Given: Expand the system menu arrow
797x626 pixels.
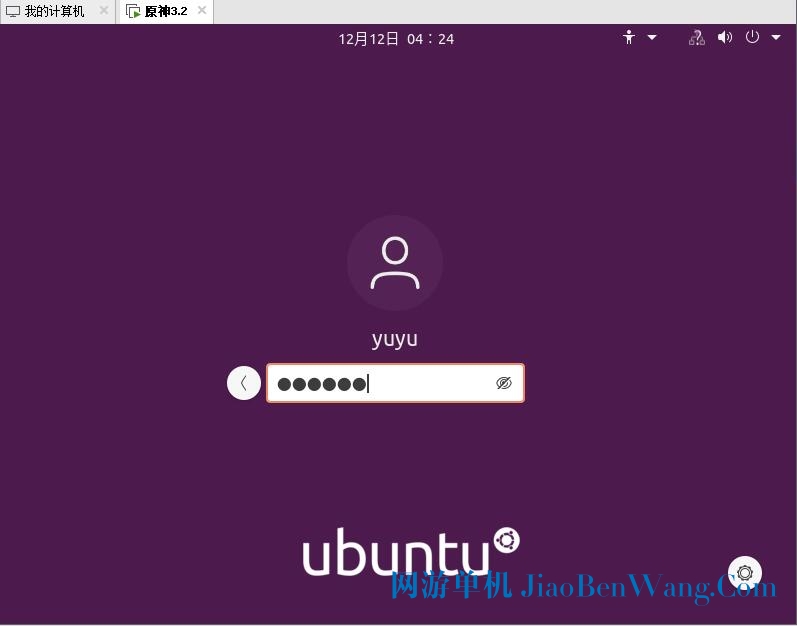Looking at the screenshot, I should click(x=776, y=38).
